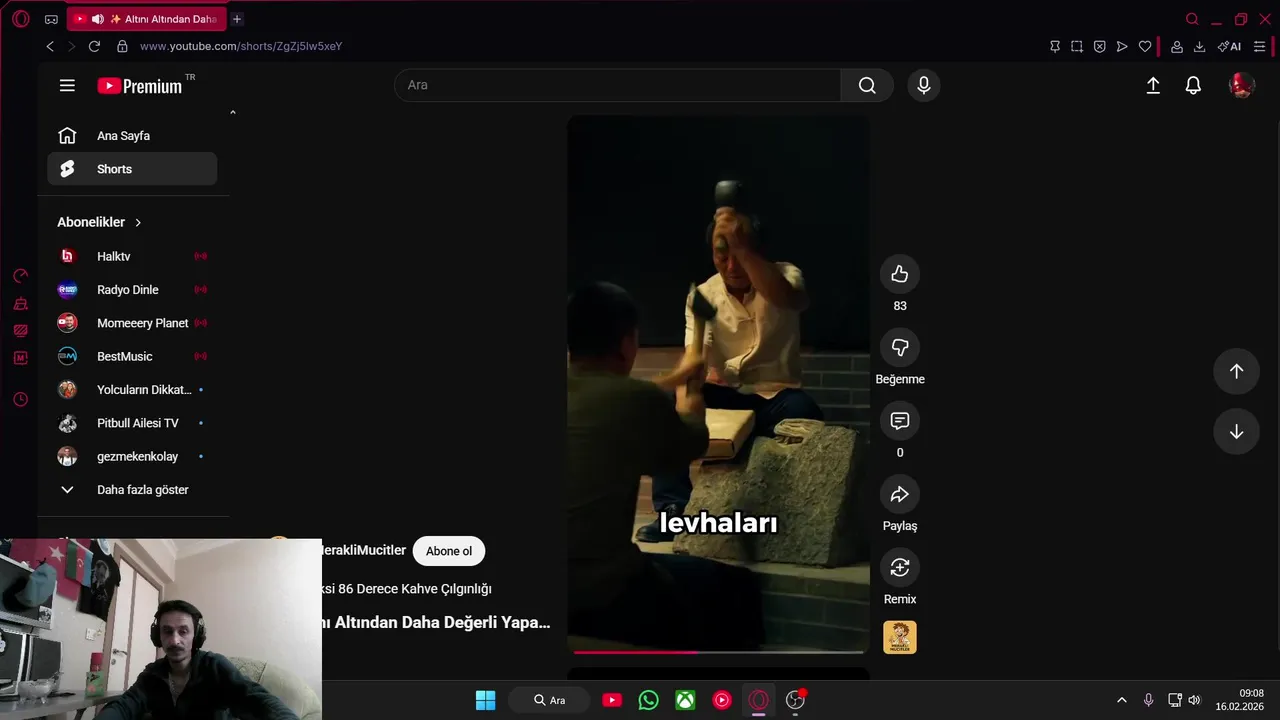Click the YouTube Premium logo
This screenshot has width=1280, height=720.
click(140, 86)
